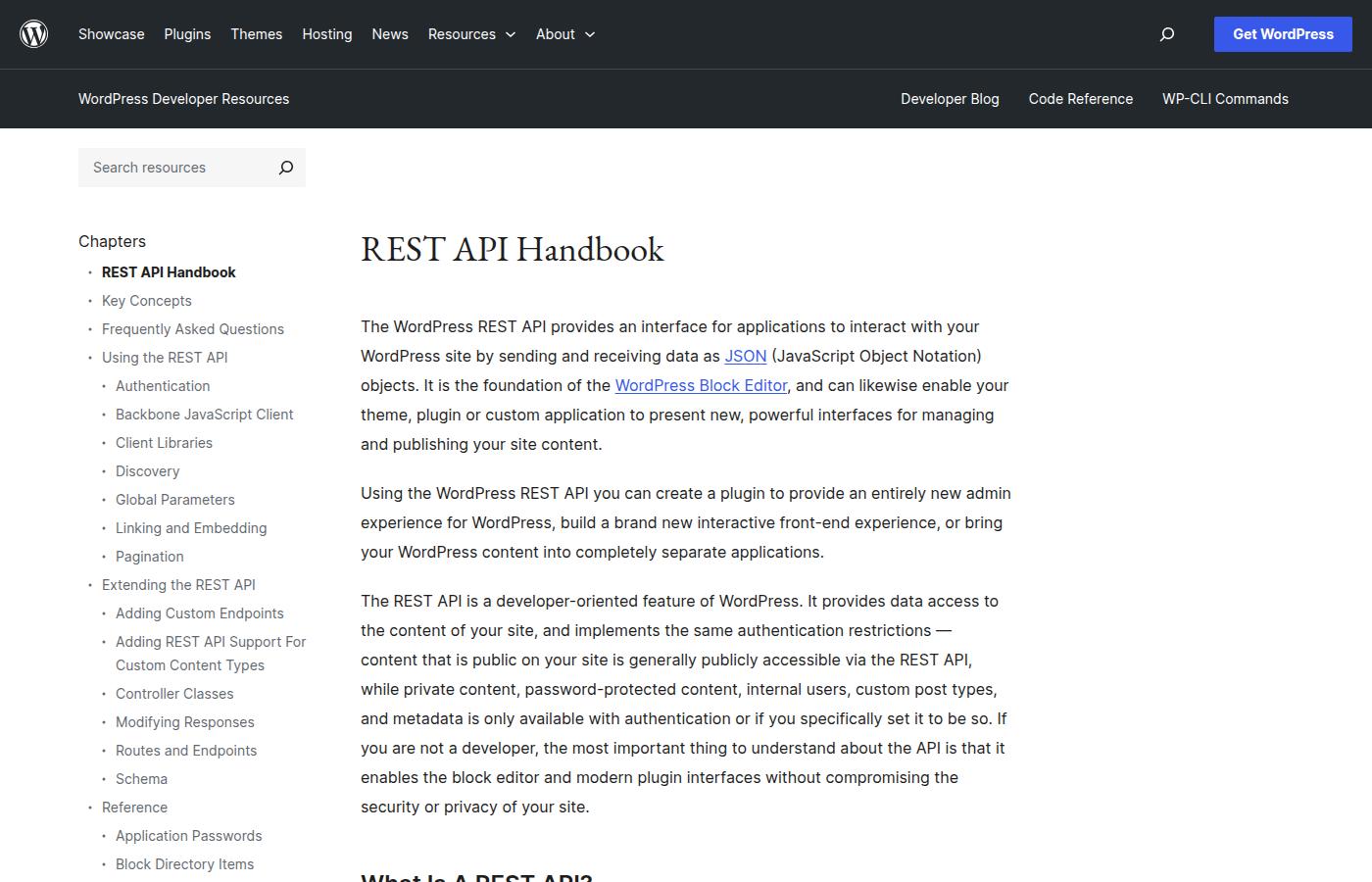This screenshot has height=882, width=1372.
Task: Open Backbone JavaScript Client chapter
Action: pyautogui.click(x=205, y=415)
